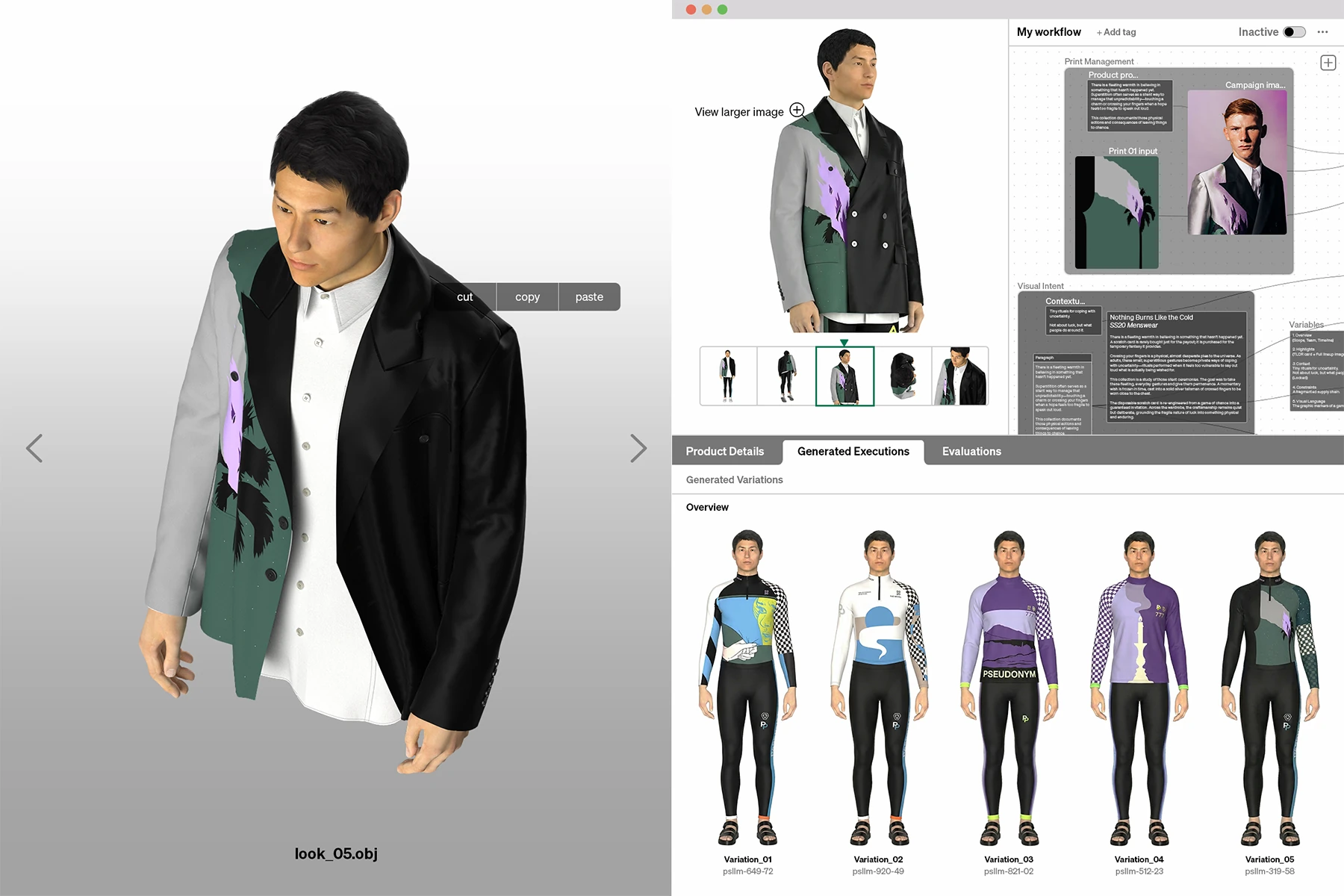Click the Add tag link
This screenshot has height=896, width=1344.
pyautogui.click(x=1116, y=32)
